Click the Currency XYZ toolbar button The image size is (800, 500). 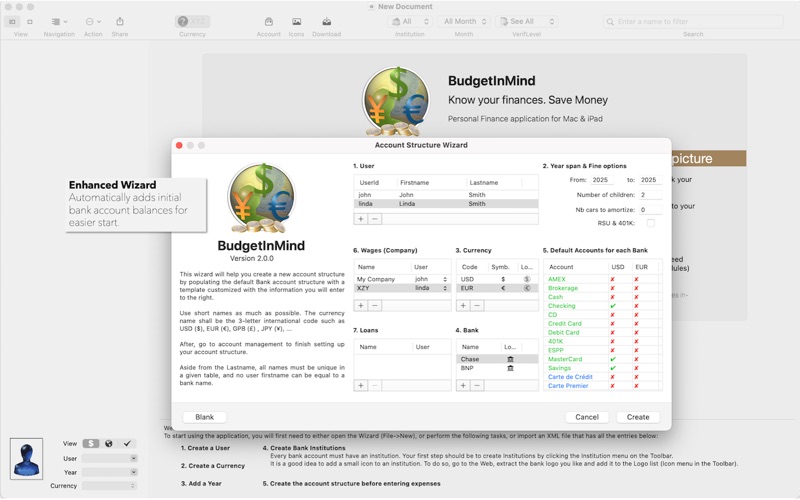click(192, 21)
